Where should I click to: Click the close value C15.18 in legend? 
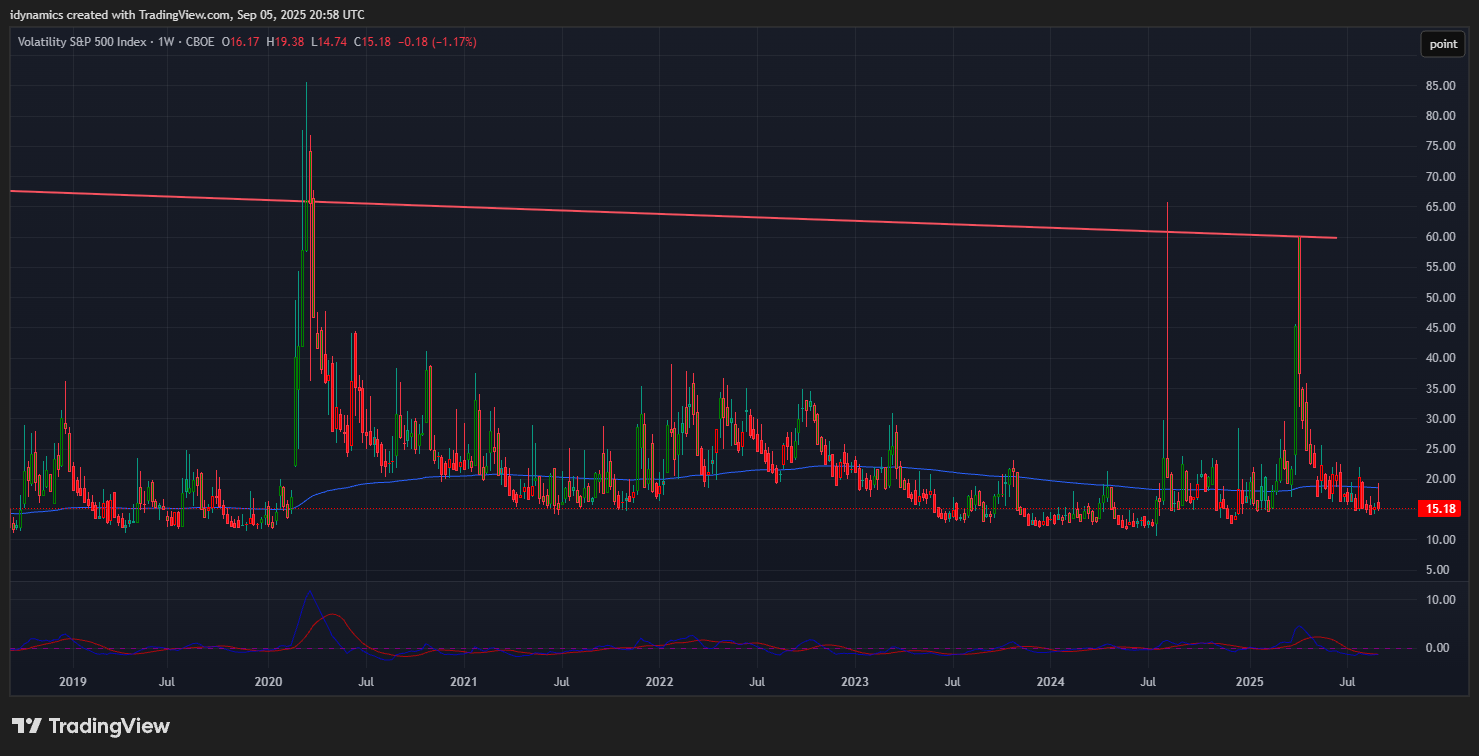[372, 42]
